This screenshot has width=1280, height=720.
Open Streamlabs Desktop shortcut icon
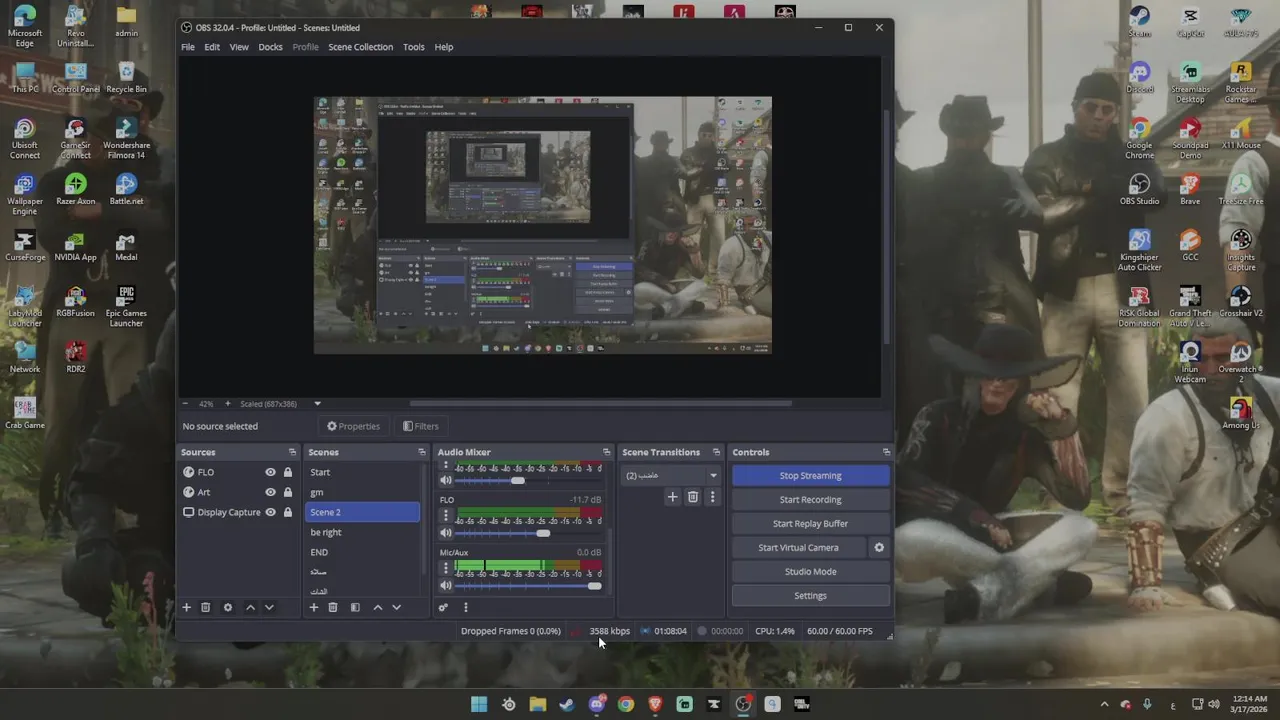[1189, 83]
